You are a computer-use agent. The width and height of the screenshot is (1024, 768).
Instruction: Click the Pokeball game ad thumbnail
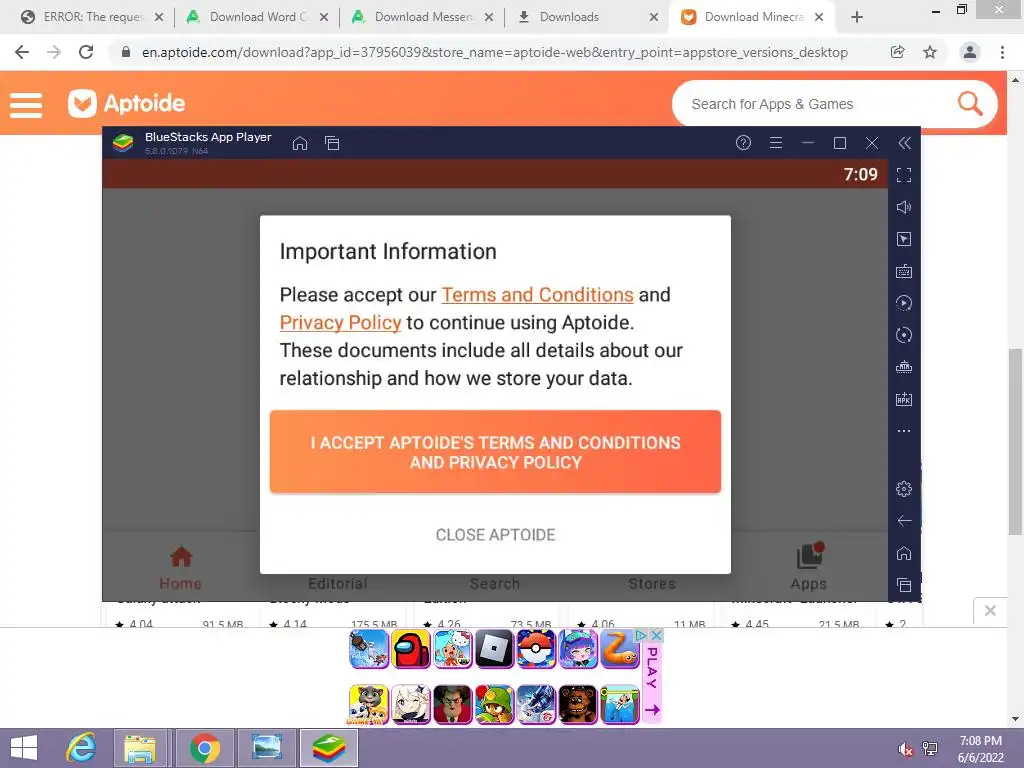[x=536, y=648]
